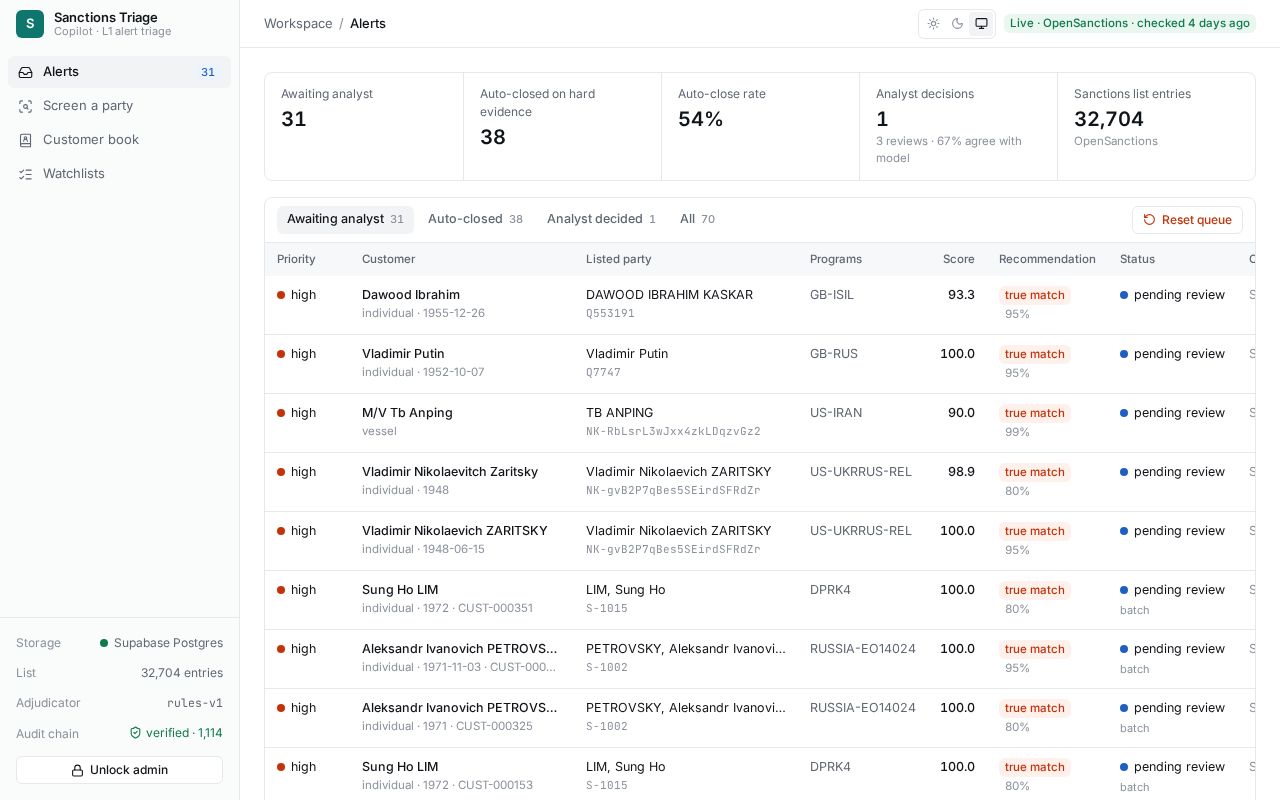Image resolution: width=1280 pixels, height=800 pixels.
Task: Open the Analyst decided tab
Action: (x=601, y=220)
